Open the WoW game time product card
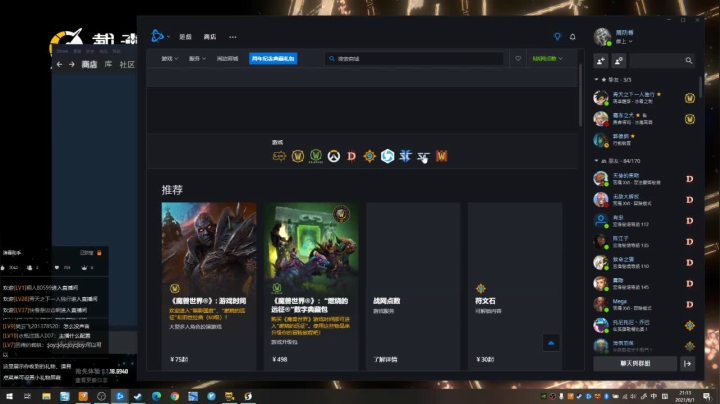This screenshot has width=720, height=404. click(x=209, y=286)
